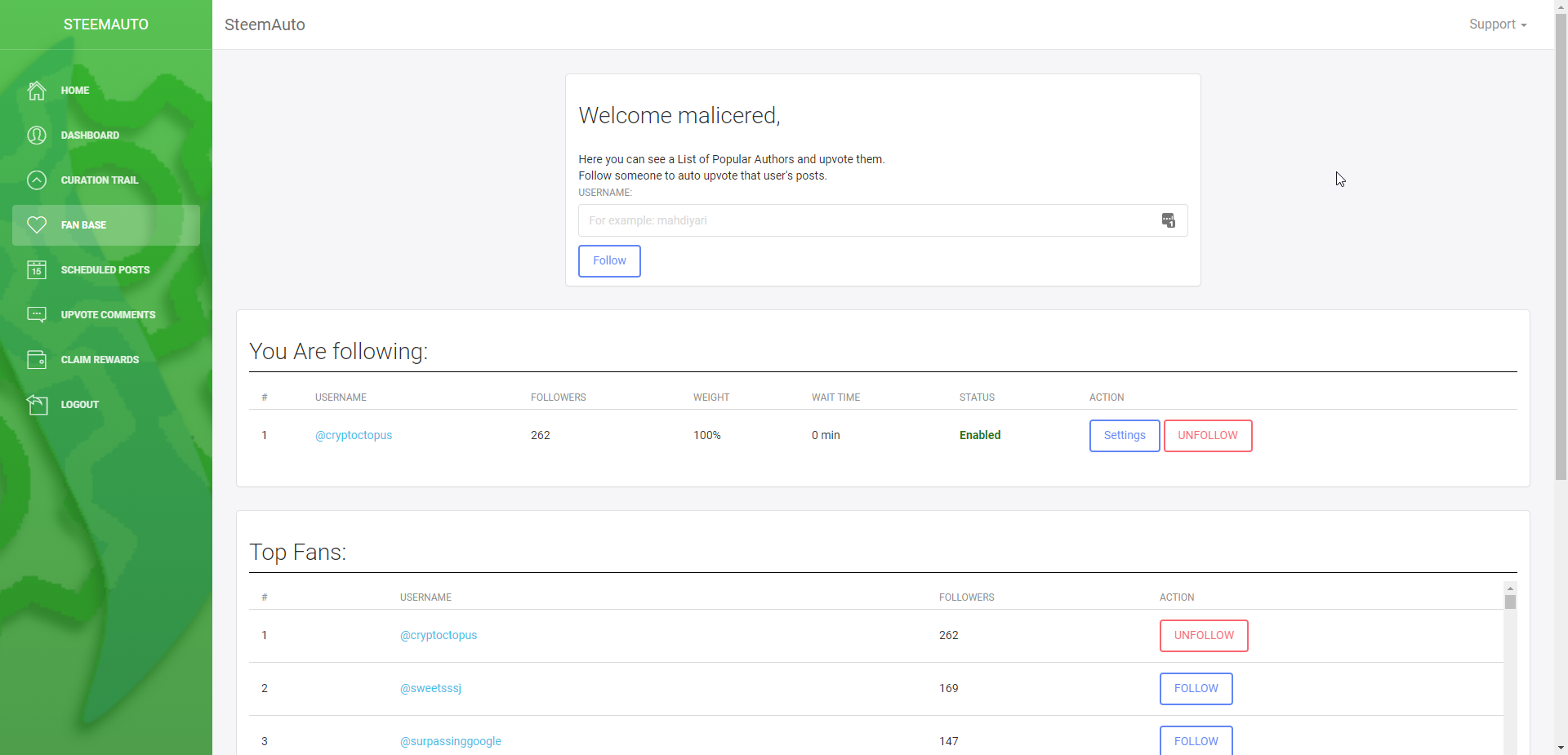
Task: Click the Claim Rewards wallet icon
Action: coord(37,360)
